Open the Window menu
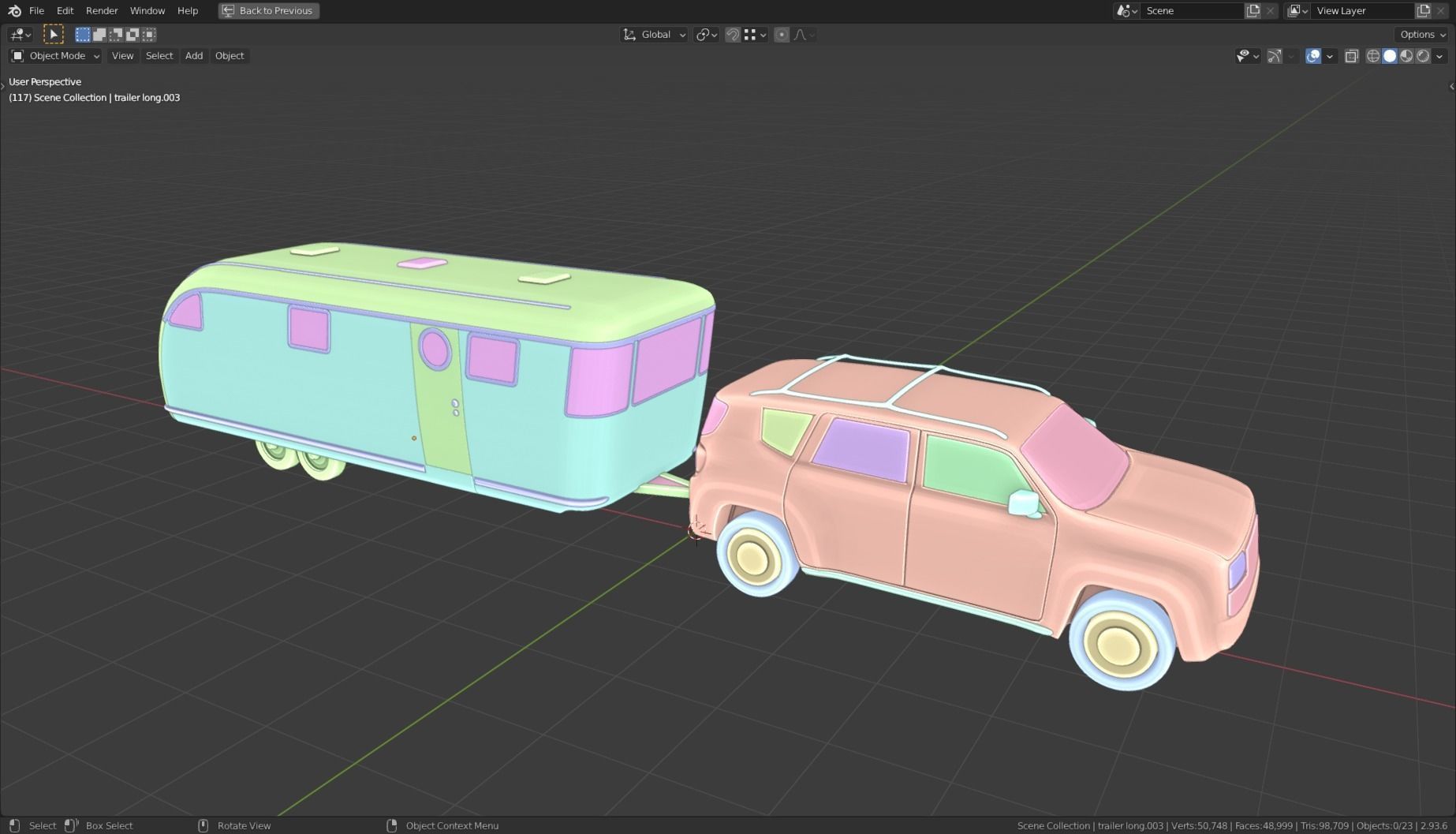This screenshot has height=834, width=1456. (x=147, y=10)
